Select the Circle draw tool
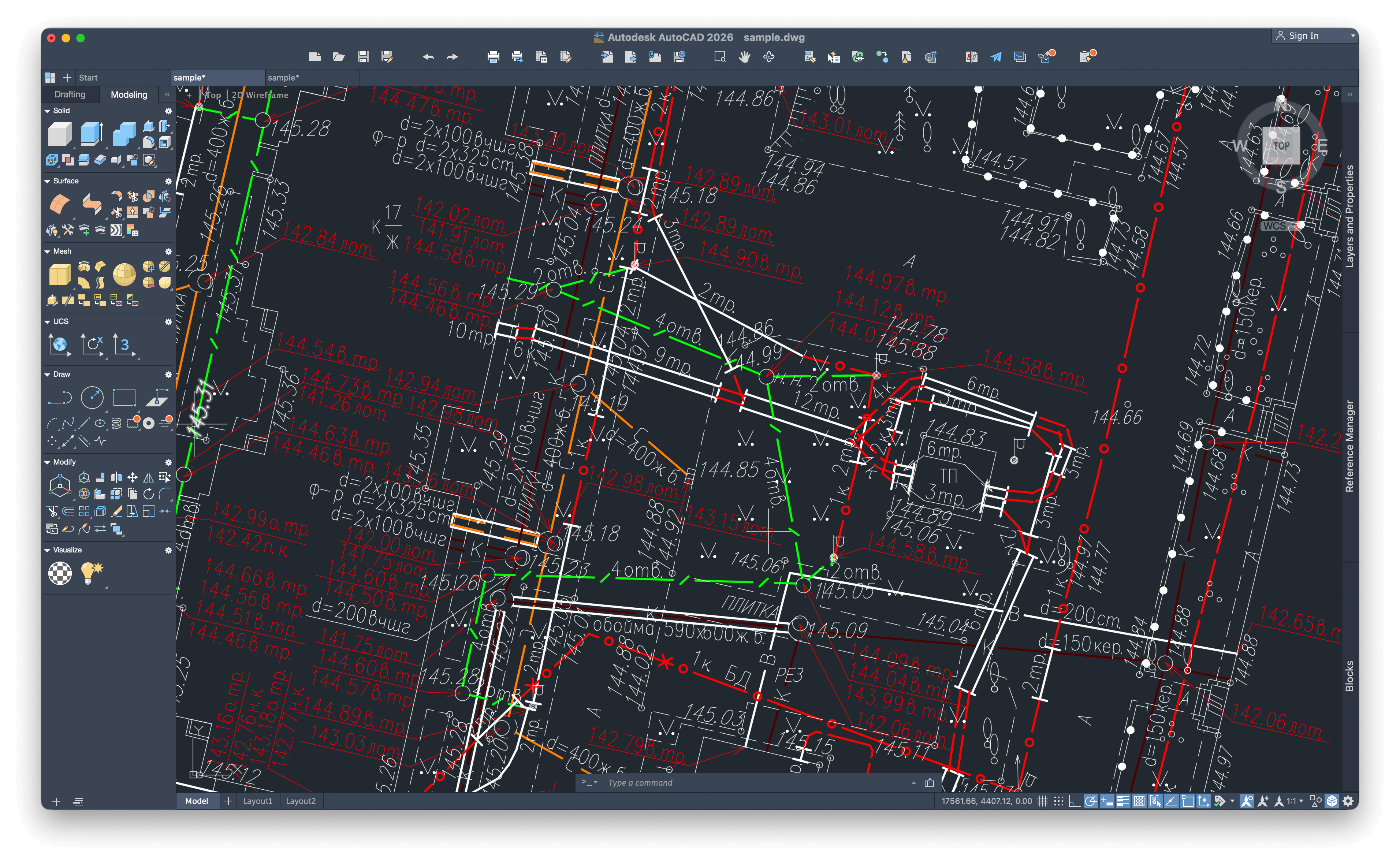This screenshot has height=864, width=1400. [92, 397]
